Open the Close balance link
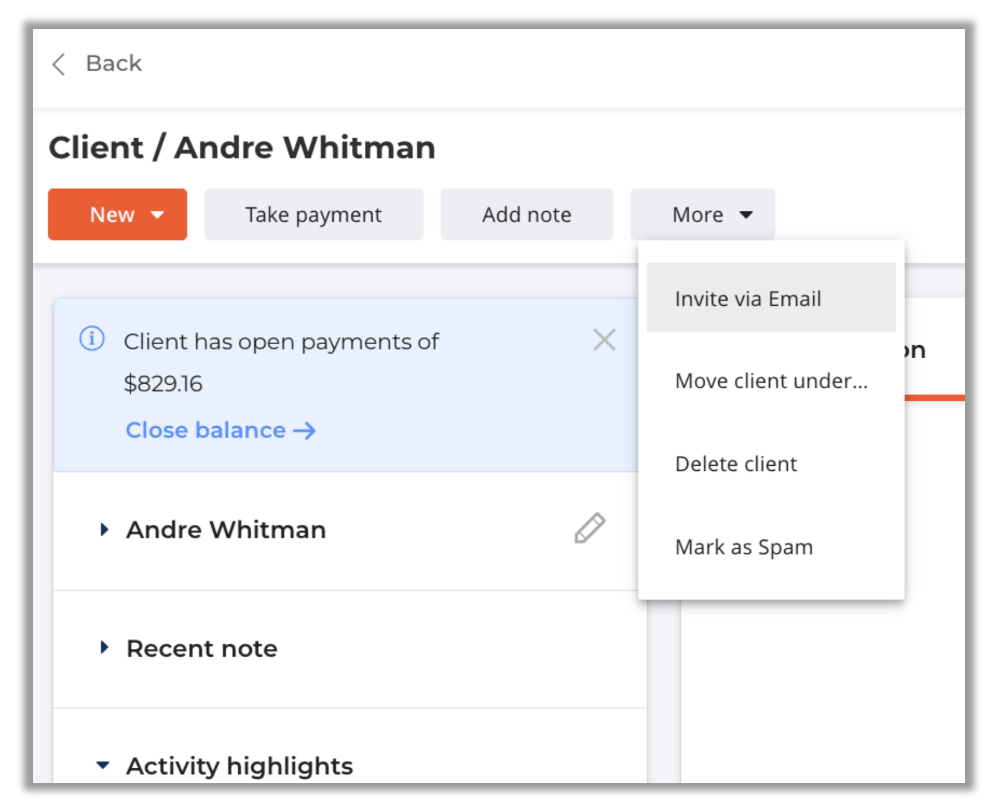This screenshot has height=810, width=996. click(205, 431)
